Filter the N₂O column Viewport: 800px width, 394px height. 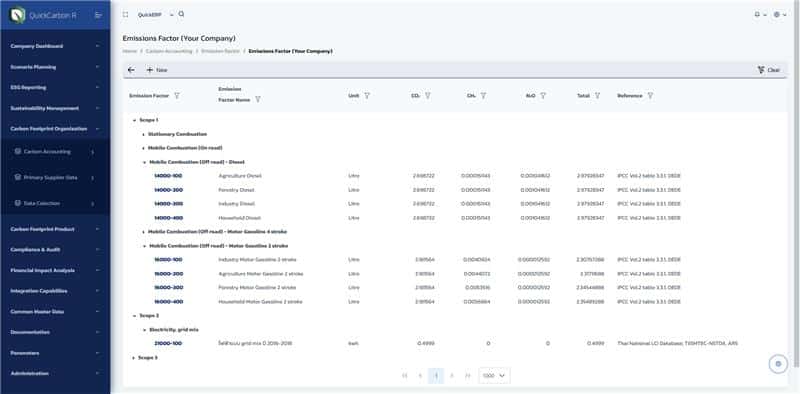(x=543, y=95)
